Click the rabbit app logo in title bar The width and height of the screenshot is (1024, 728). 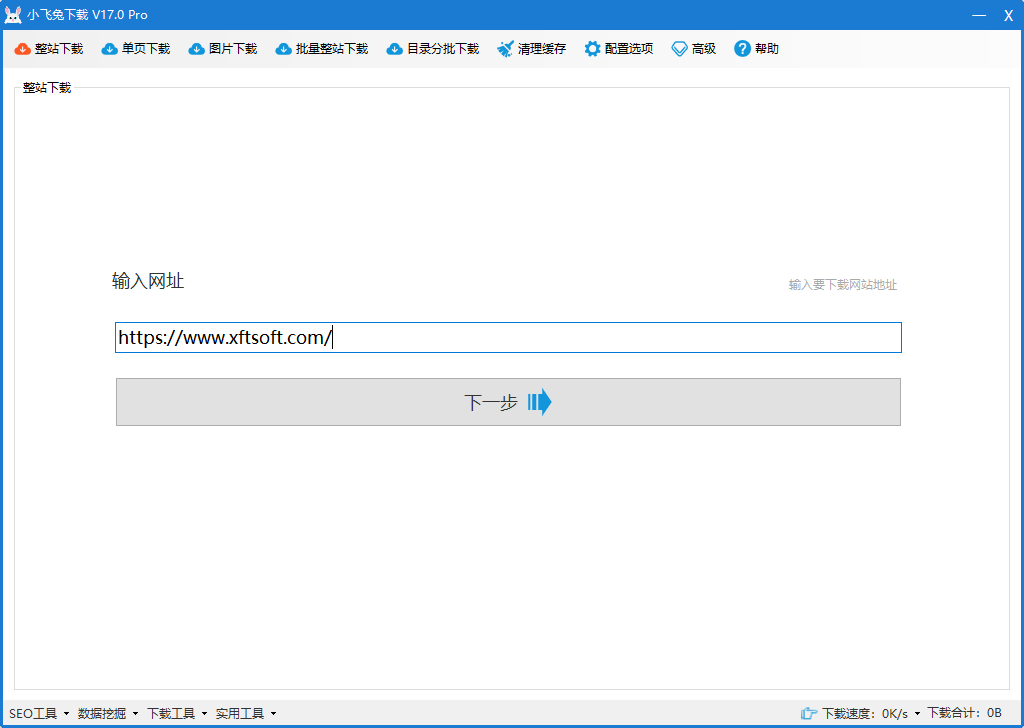pos(13,15)
